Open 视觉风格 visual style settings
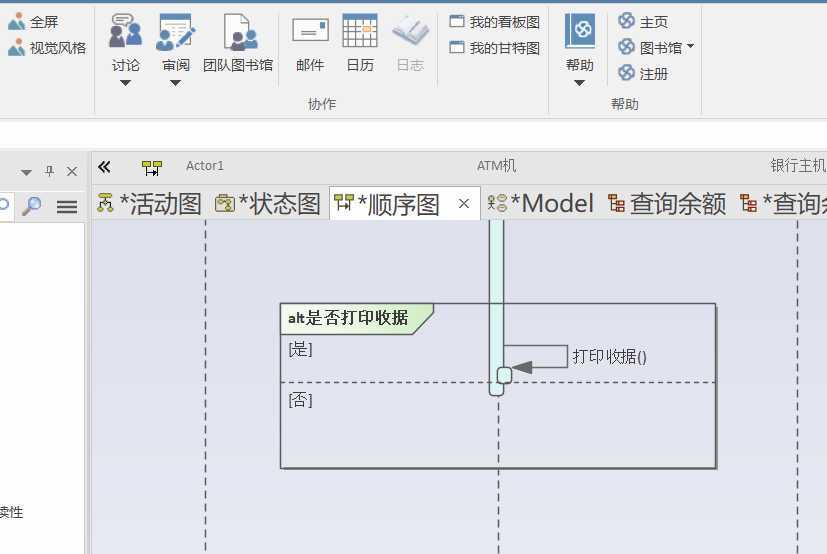Screen dimensions: 827x554 click(47, 48)
